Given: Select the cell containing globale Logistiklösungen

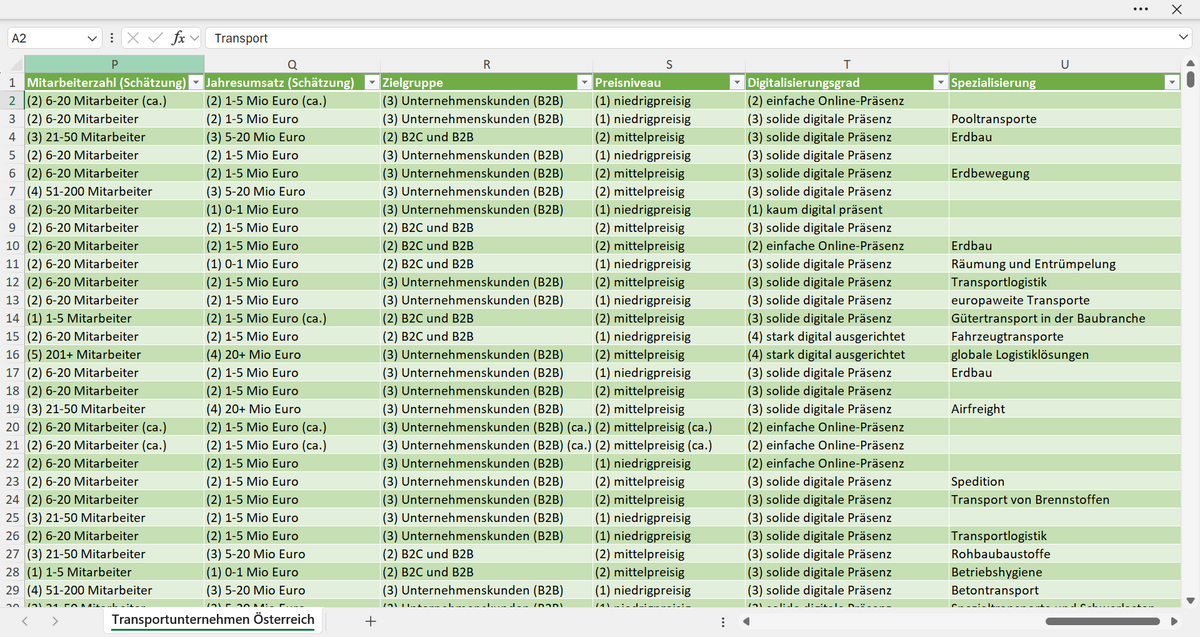Looking at the screenshot, I should pos(1065,354).
